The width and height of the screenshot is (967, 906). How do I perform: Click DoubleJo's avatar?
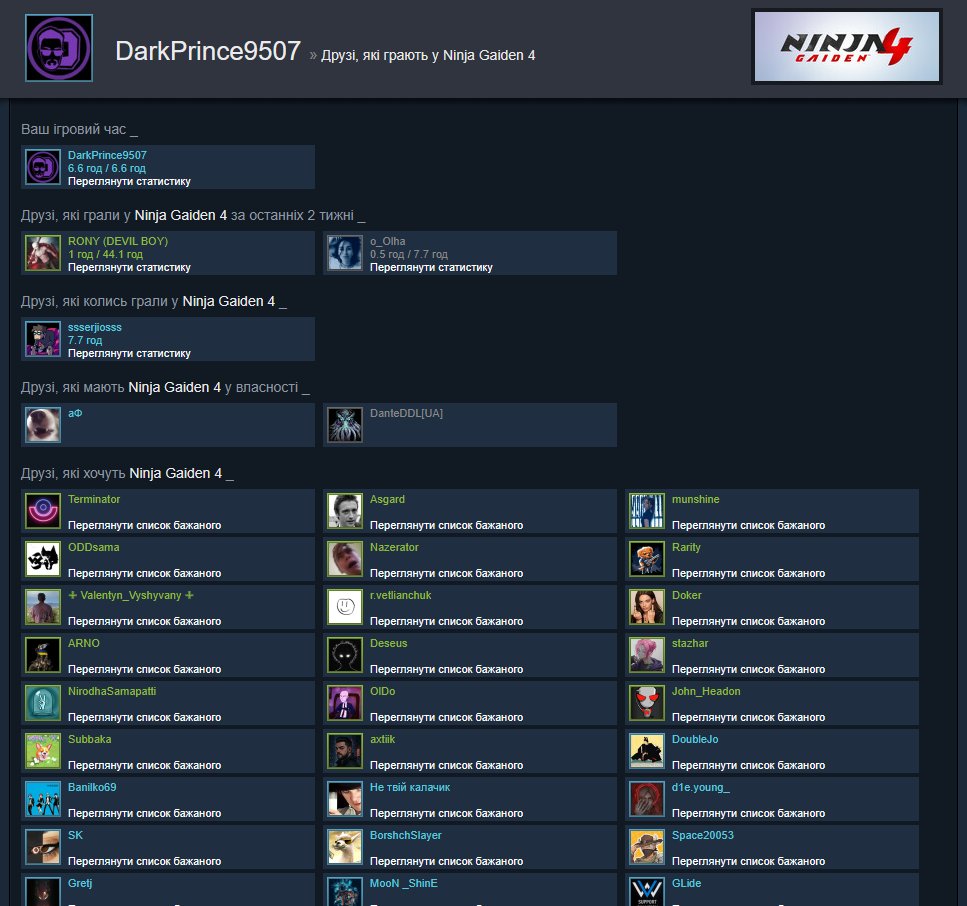coord(647,751)
